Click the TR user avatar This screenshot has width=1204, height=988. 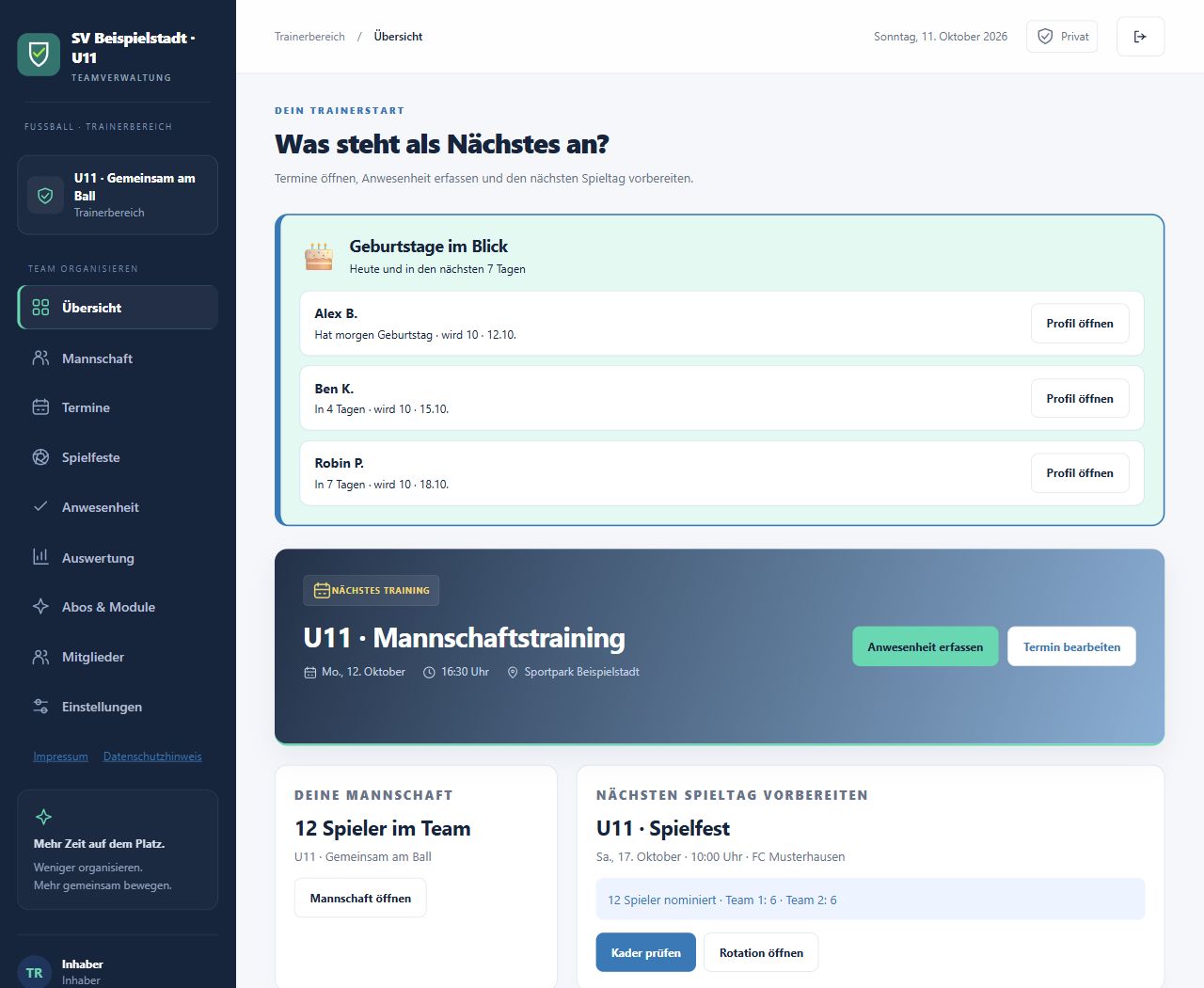click(35, 972)
